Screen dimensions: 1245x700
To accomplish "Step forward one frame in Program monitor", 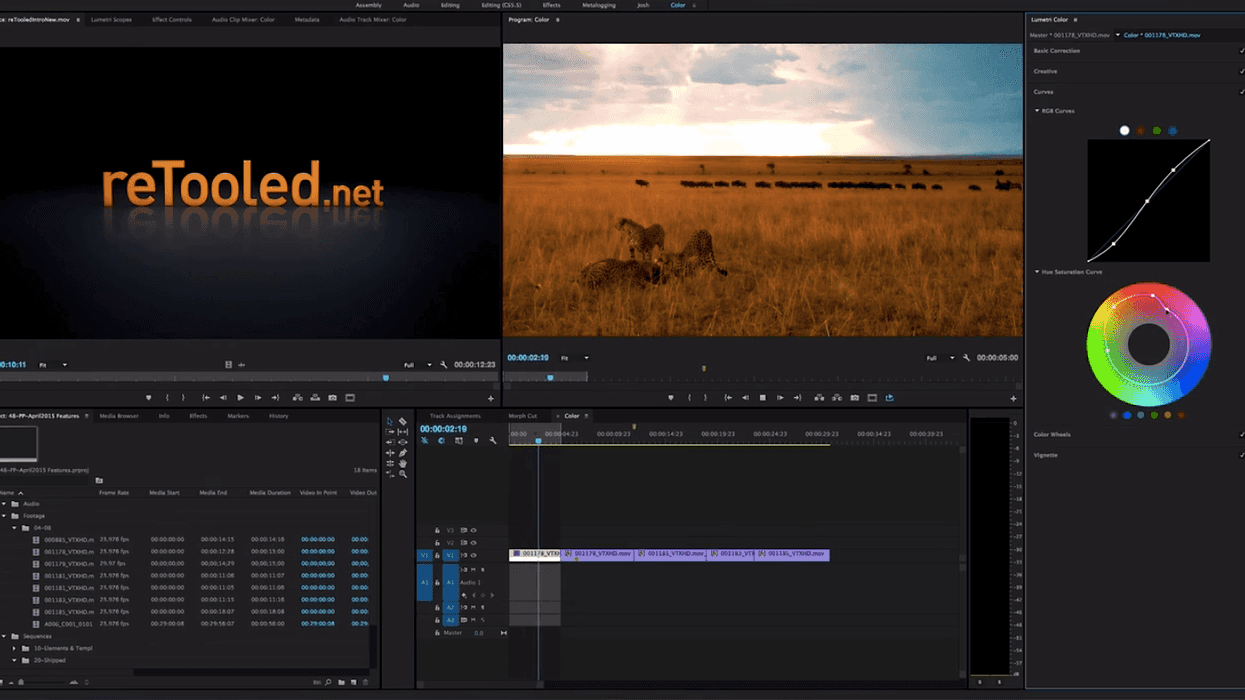I will coord(780,398).
